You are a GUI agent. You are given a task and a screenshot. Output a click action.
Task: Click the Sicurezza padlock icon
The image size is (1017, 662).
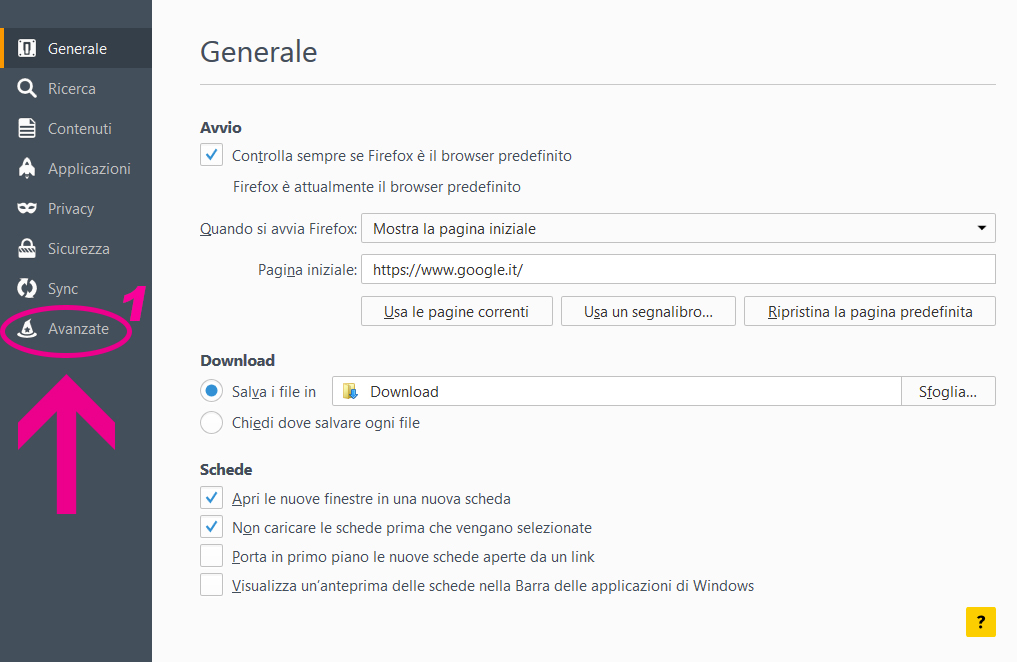27,248
